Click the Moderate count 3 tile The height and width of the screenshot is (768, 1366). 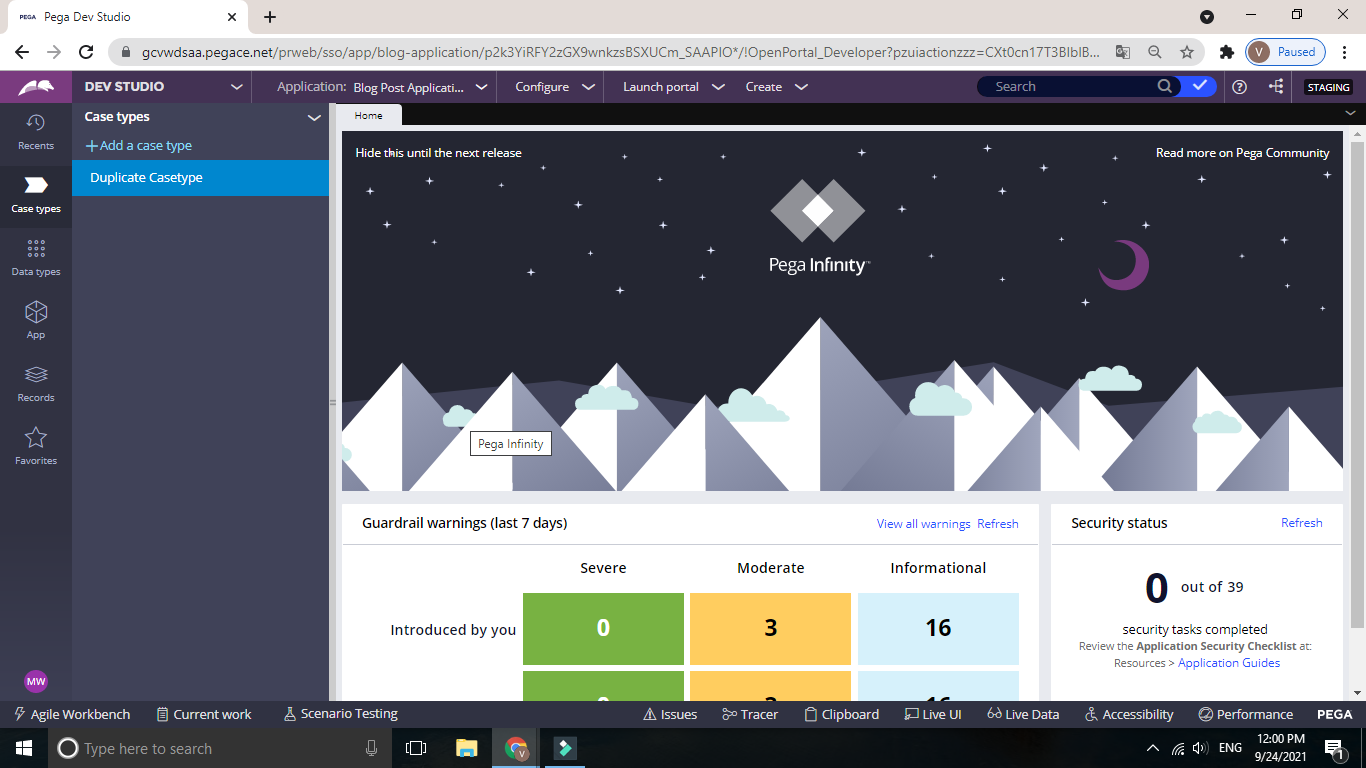pyautogui.click(x=771, y=629)
